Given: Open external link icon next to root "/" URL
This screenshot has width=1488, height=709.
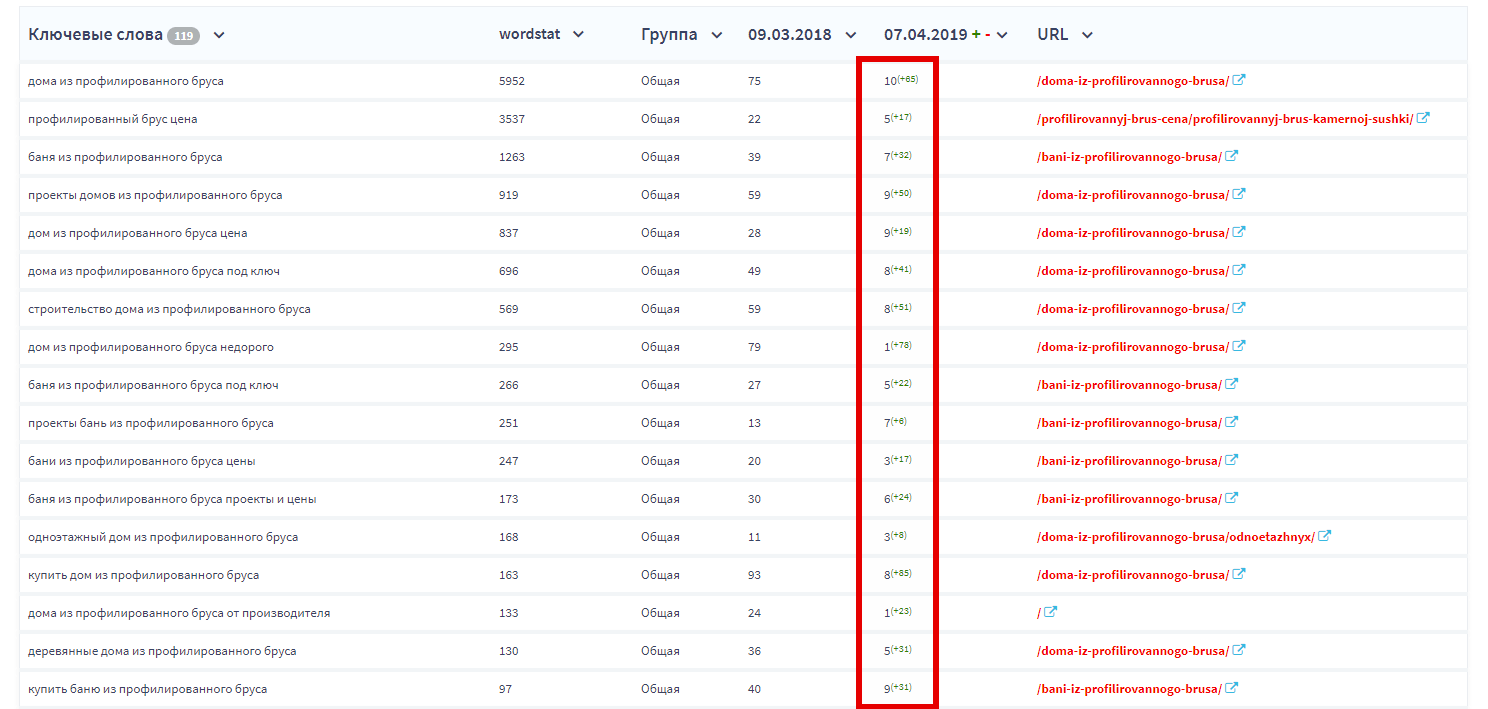Looking at the screenshot, I should click(1050, 612).
